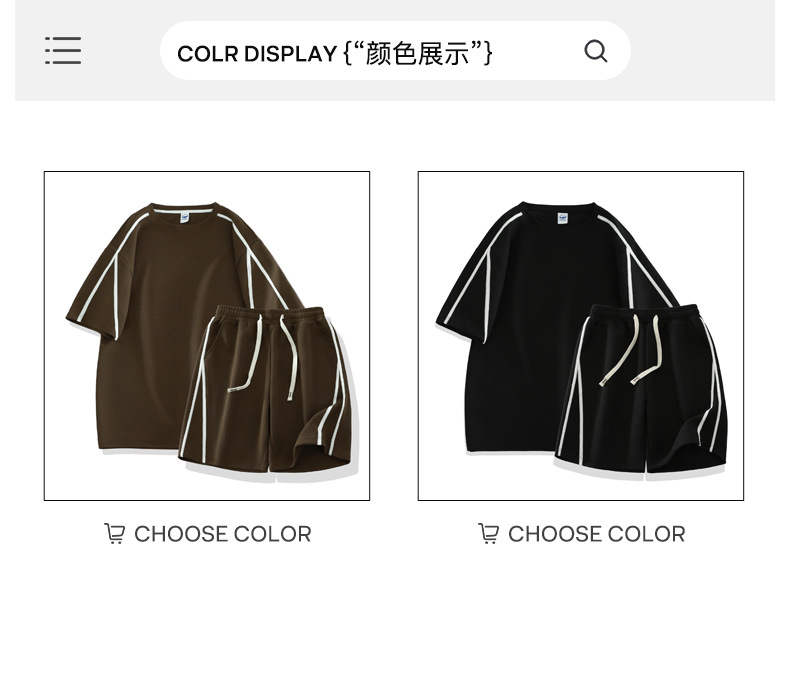The image size is (790, 692).
Task: Click the Chinese text 颜色展示 in search bar
Action: pyautogui.click(x=417, y=53)
